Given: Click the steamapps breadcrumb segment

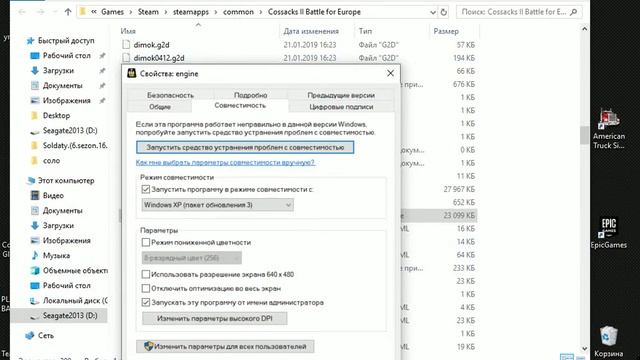Looking at the screenshot, I should click(x=191, y=12).
